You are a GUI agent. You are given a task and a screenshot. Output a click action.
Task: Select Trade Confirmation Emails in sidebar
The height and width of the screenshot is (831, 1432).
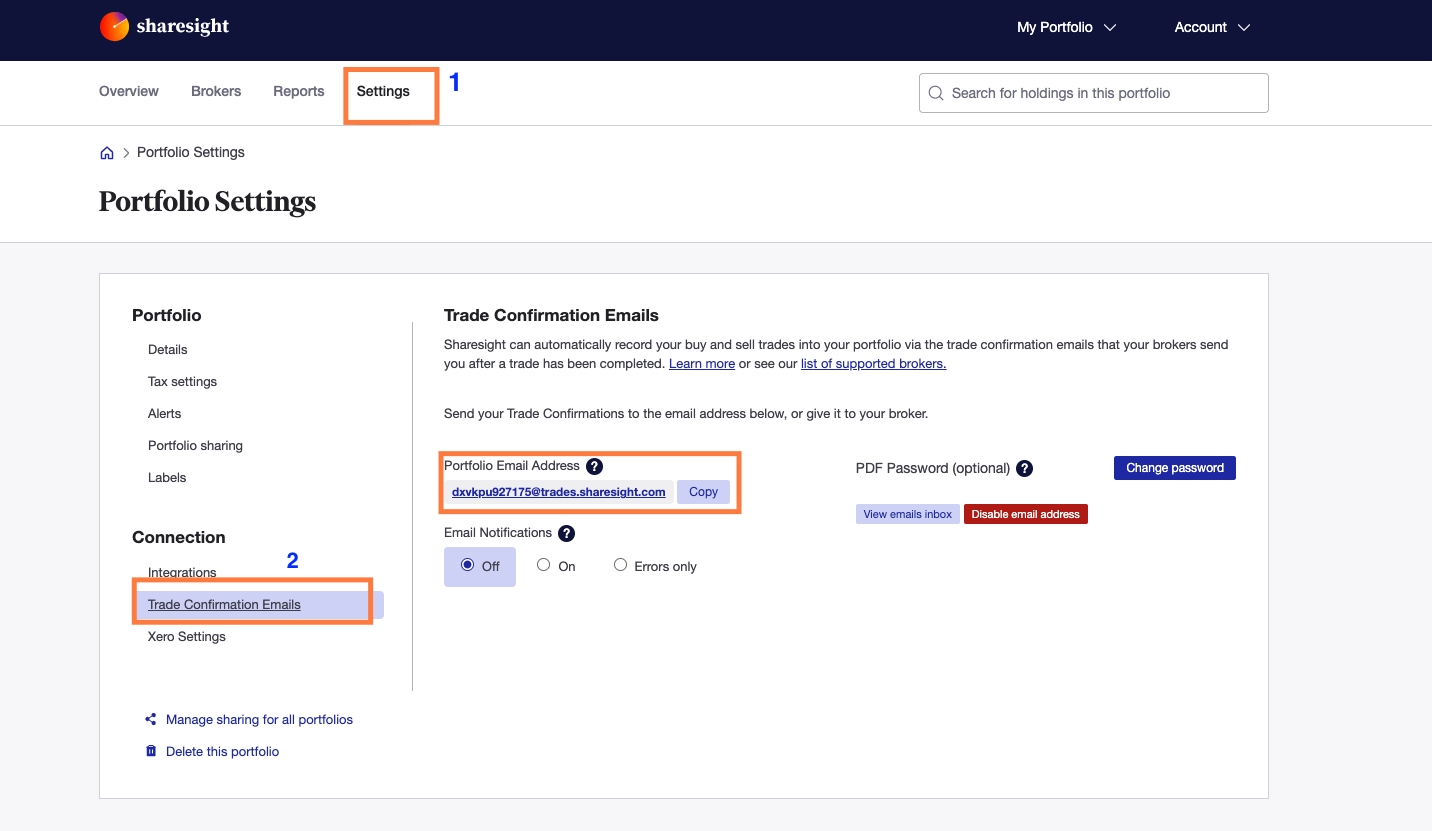pyautogui.click(x=258, y=604)
